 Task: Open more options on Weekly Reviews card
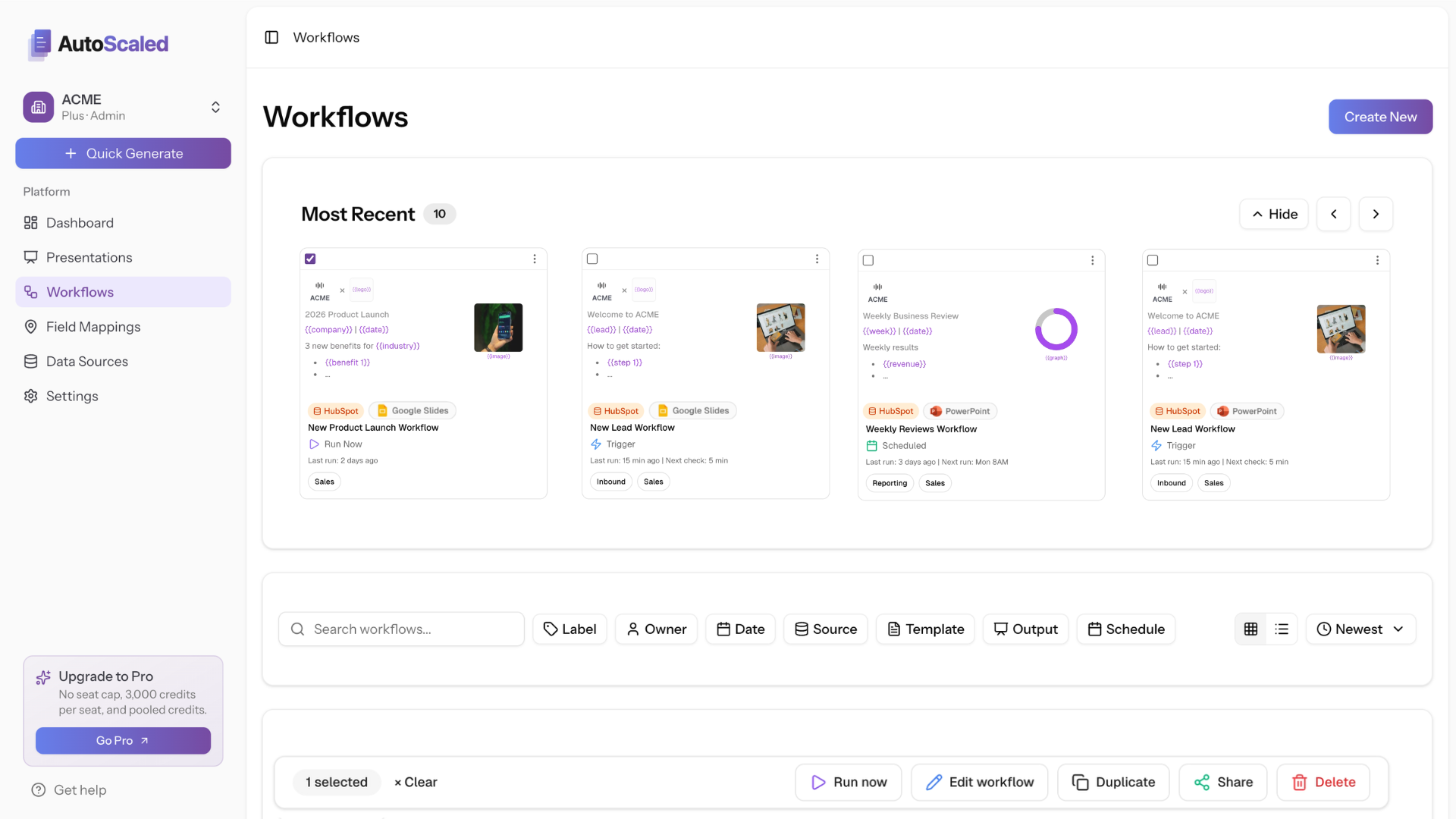tap(1092, 260)
